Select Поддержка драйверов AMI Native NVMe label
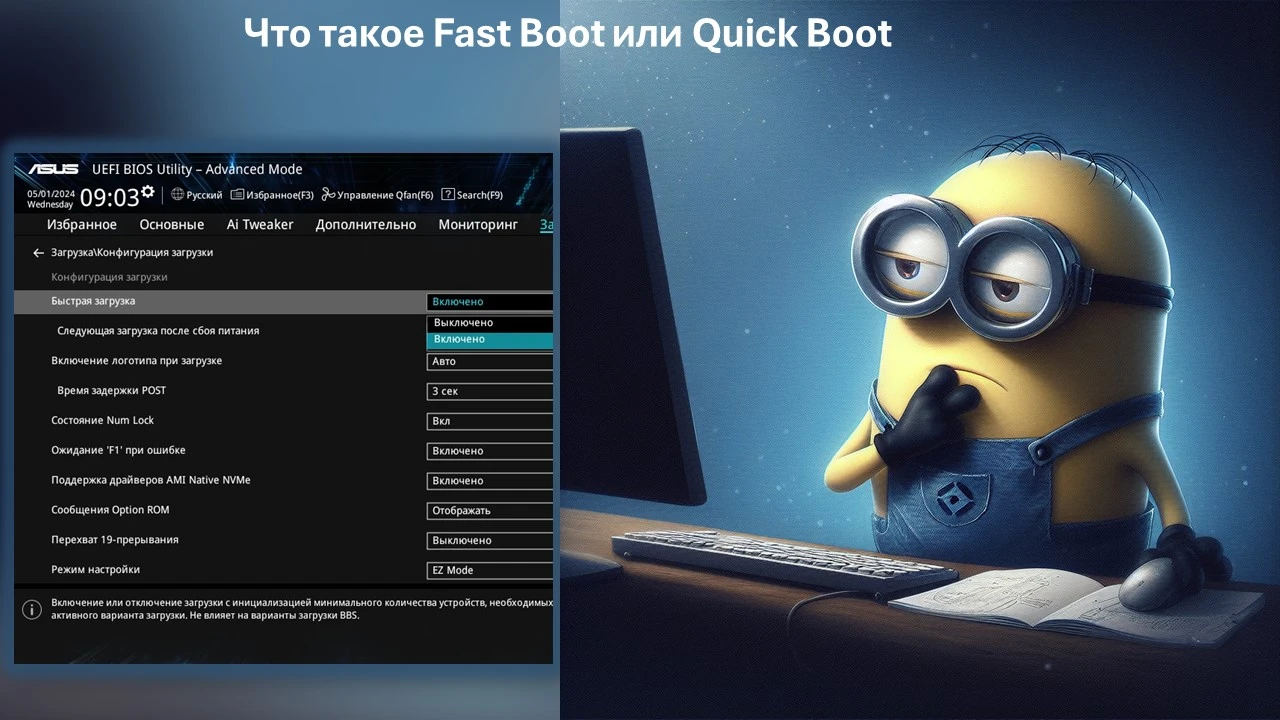Image resolution: width=1280 pixels, height=720 pixels. click(151, 480)
